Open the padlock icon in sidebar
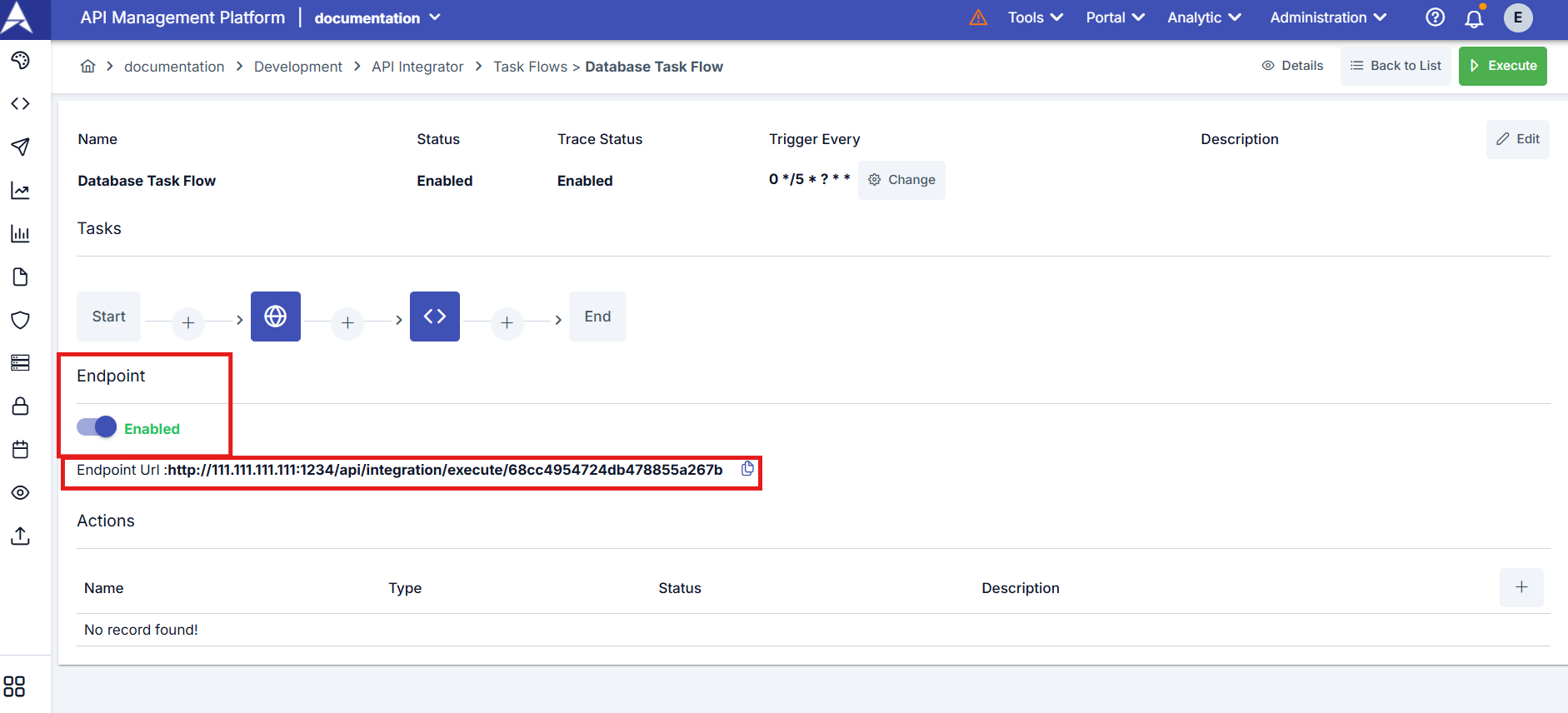 click(20, 406)
